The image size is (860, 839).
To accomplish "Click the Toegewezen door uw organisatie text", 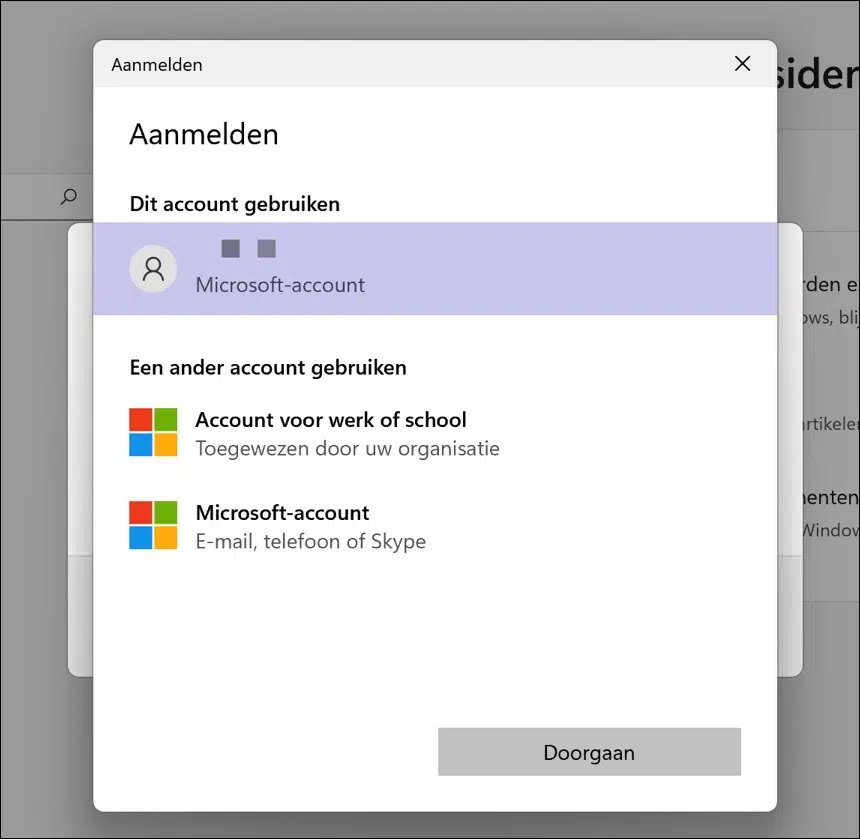I will [348, 449].
